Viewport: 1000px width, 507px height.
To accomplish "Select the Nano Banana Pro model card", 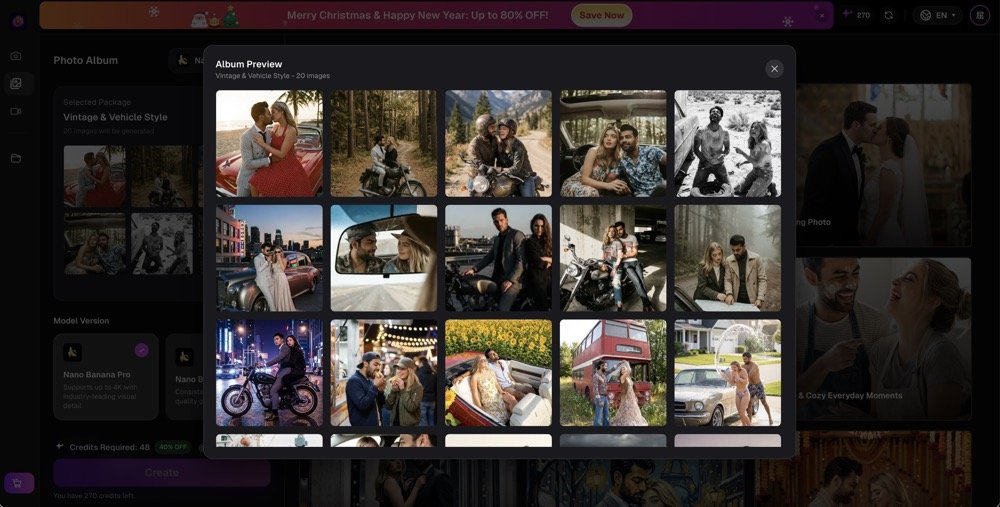I will (x=106, y=376).
